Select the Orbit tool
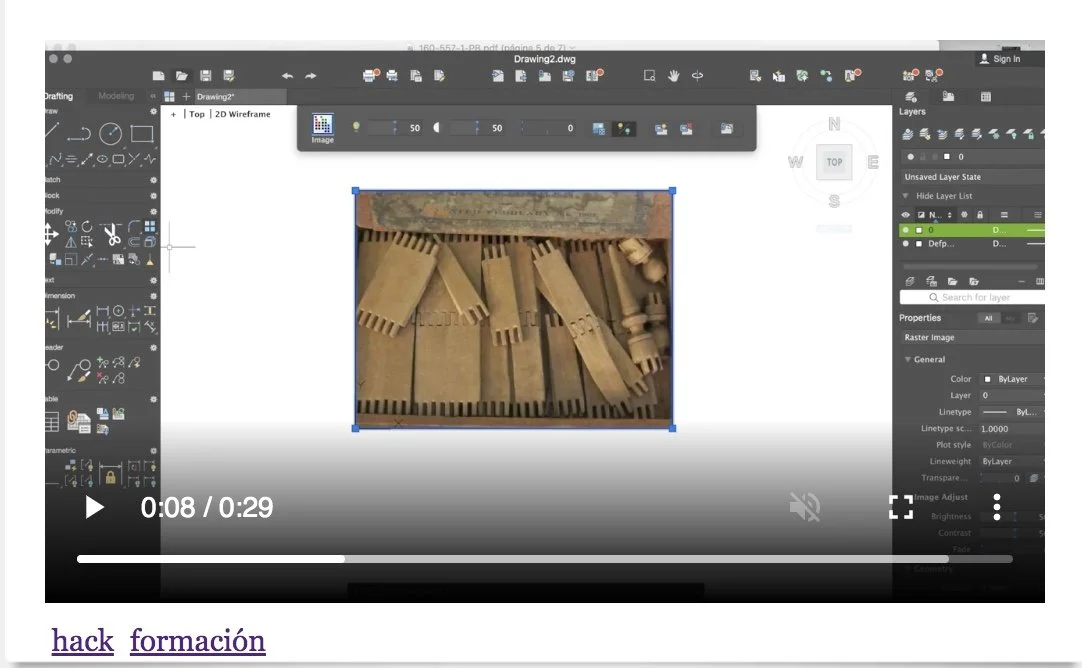This screenshot has height=668, width=1082. click(698, 76)
